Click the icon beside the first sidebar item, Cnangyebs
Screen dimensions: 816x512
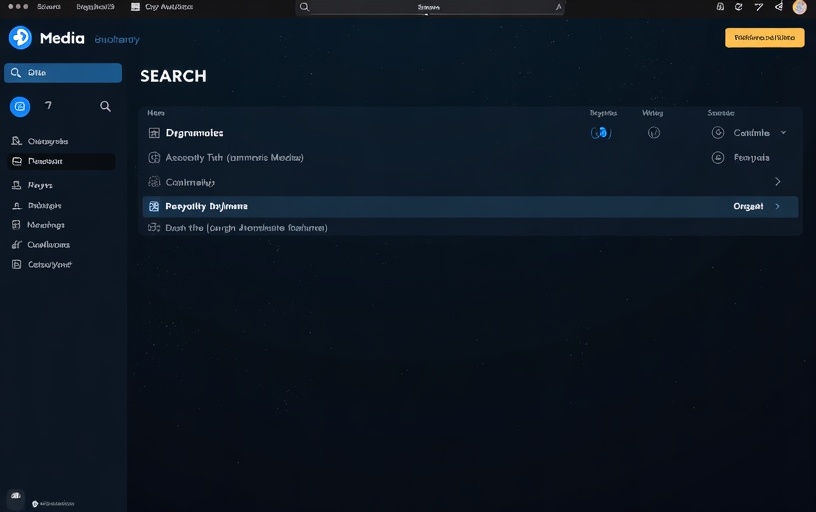(x=17, y=141)
